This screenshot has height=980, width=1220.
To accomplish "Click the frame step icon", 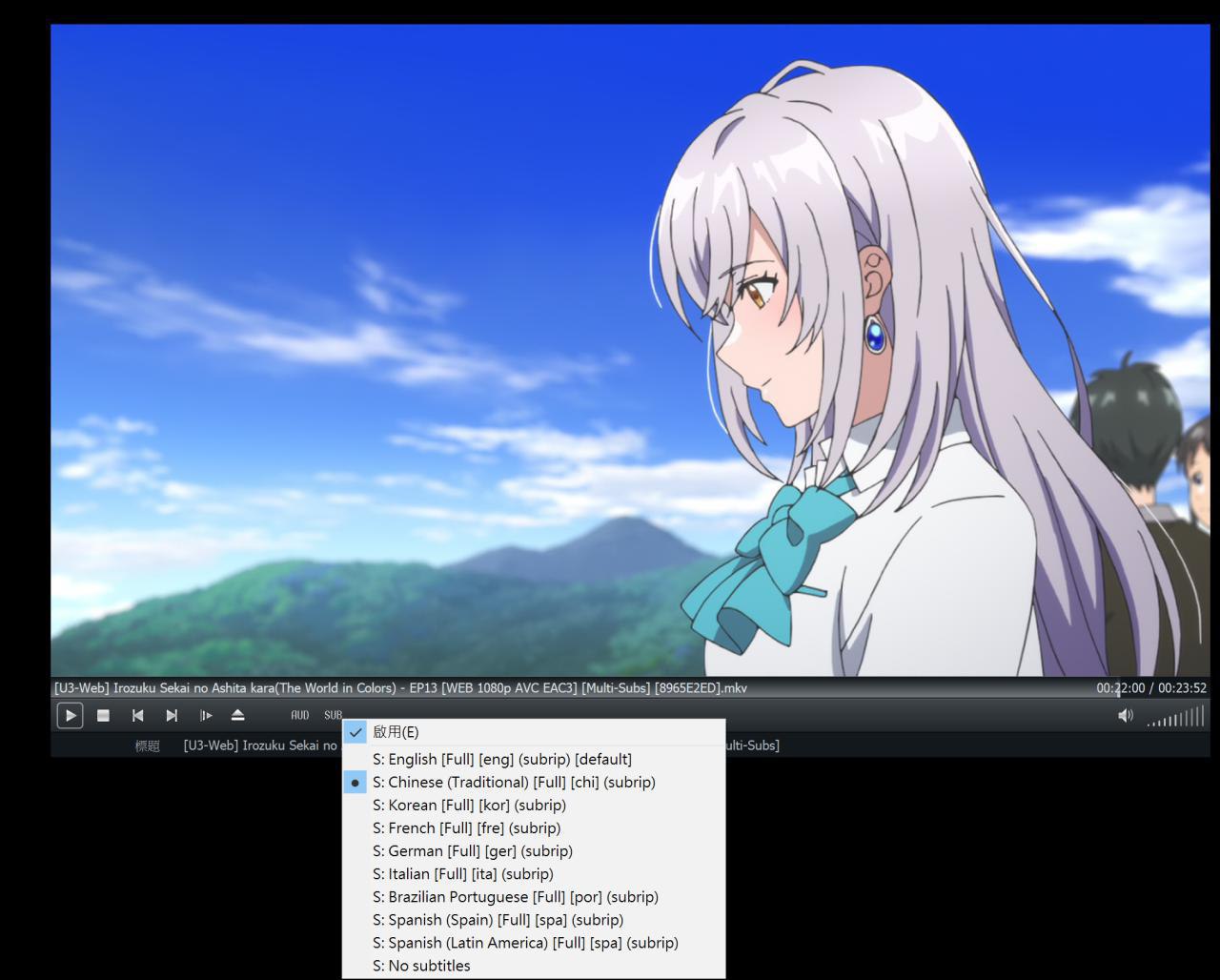I will (205, 715).
